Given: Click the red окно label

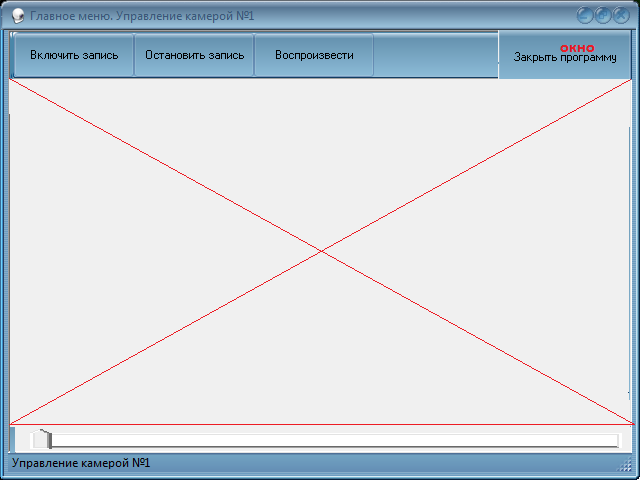Looking at the screenshot, I should tap(577, 47).
